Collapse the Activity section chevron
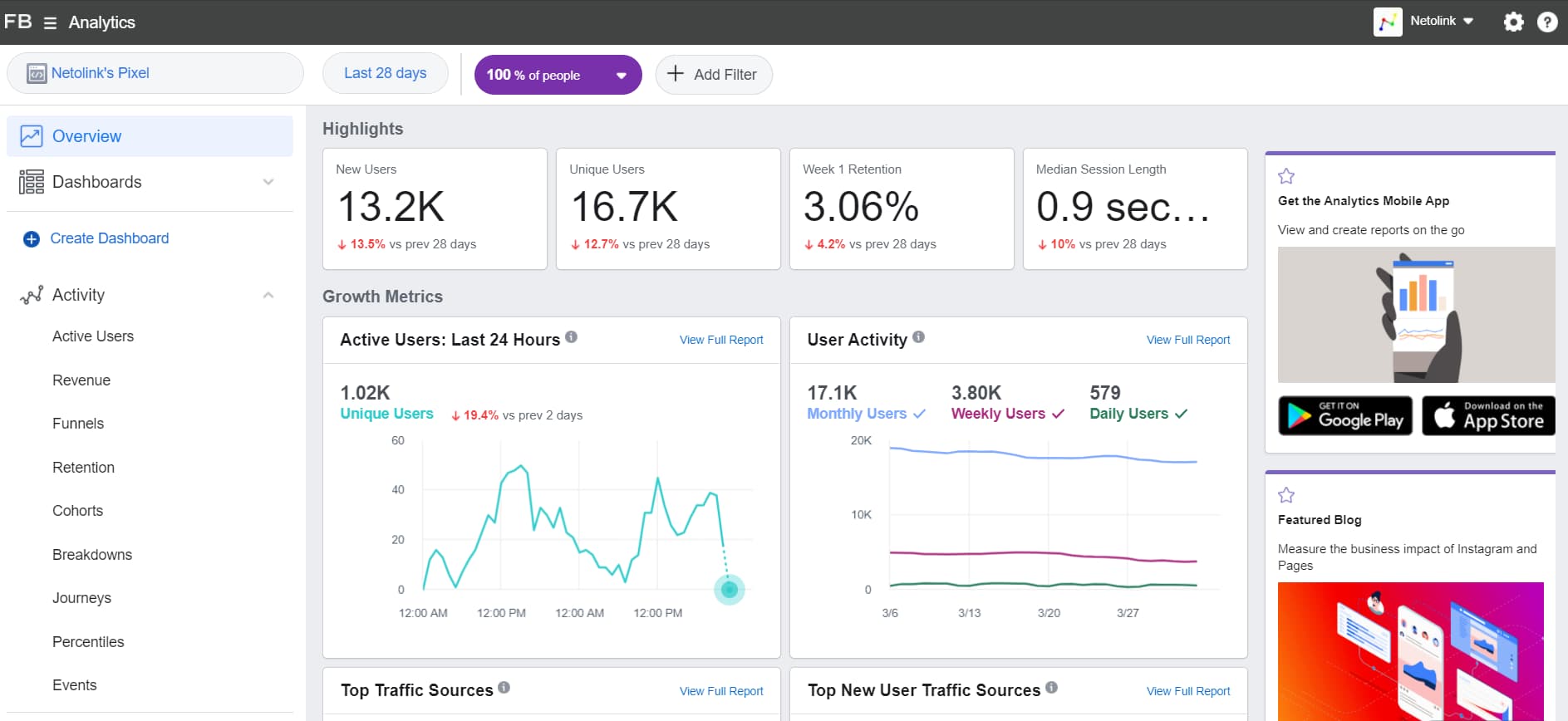Image resolution: width=1568 pixels, height=721 pixels. pos(268,295)
